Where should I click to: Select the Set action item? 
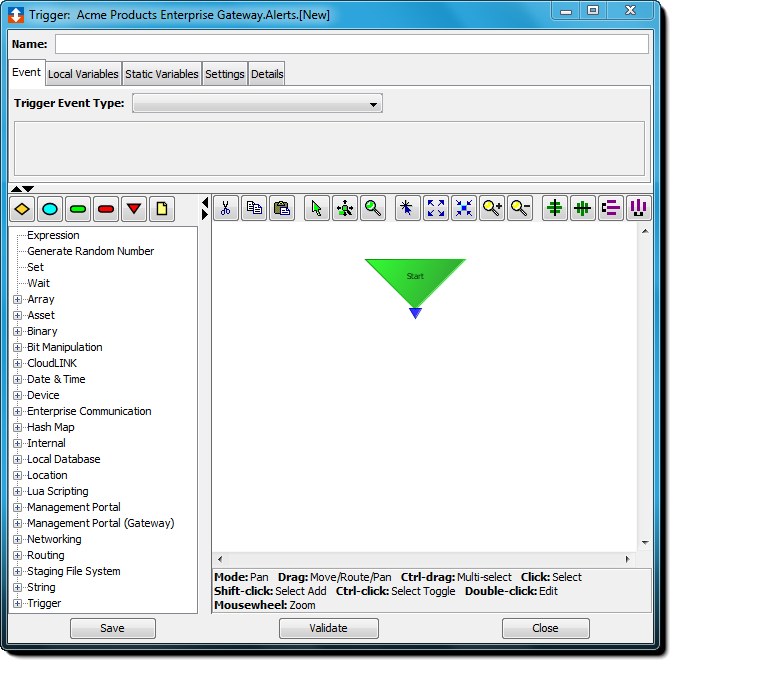coord(36,267)
